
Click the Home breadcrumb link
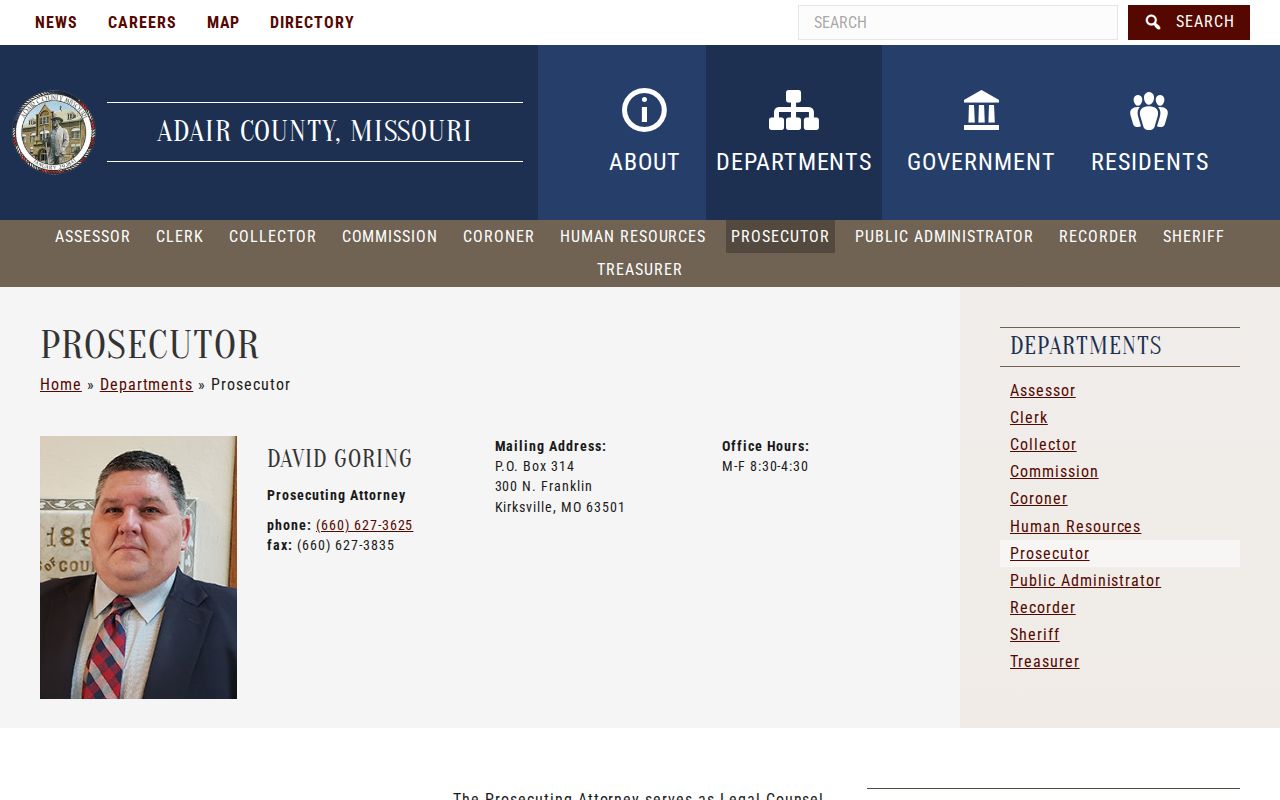(x=61, y=384)
